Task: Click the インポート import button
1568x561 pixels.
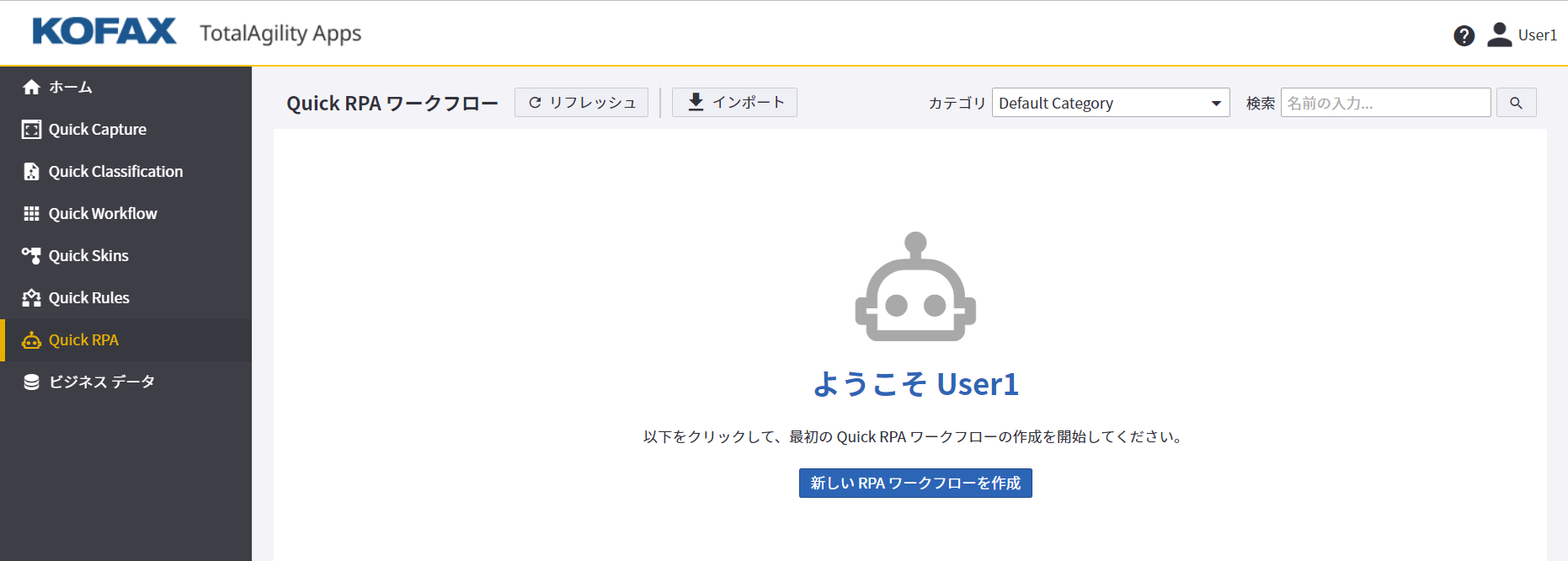Action: coord(734,102)
